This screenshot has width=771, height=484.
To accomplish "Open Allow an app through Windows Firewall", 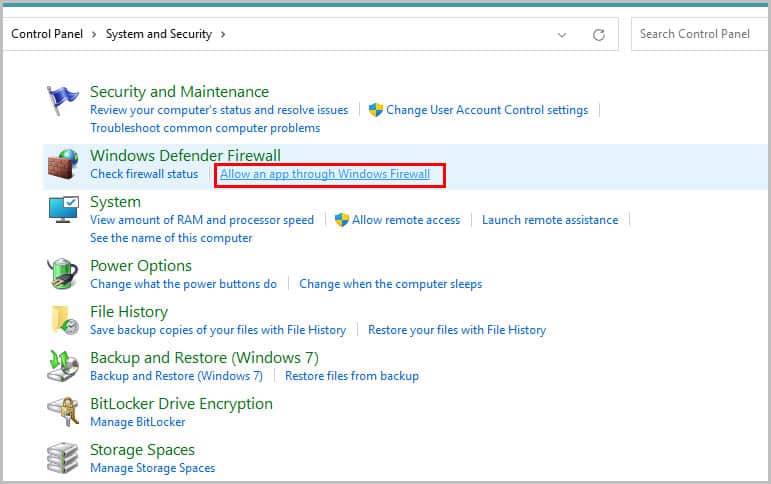I will [x=325, y=174].
